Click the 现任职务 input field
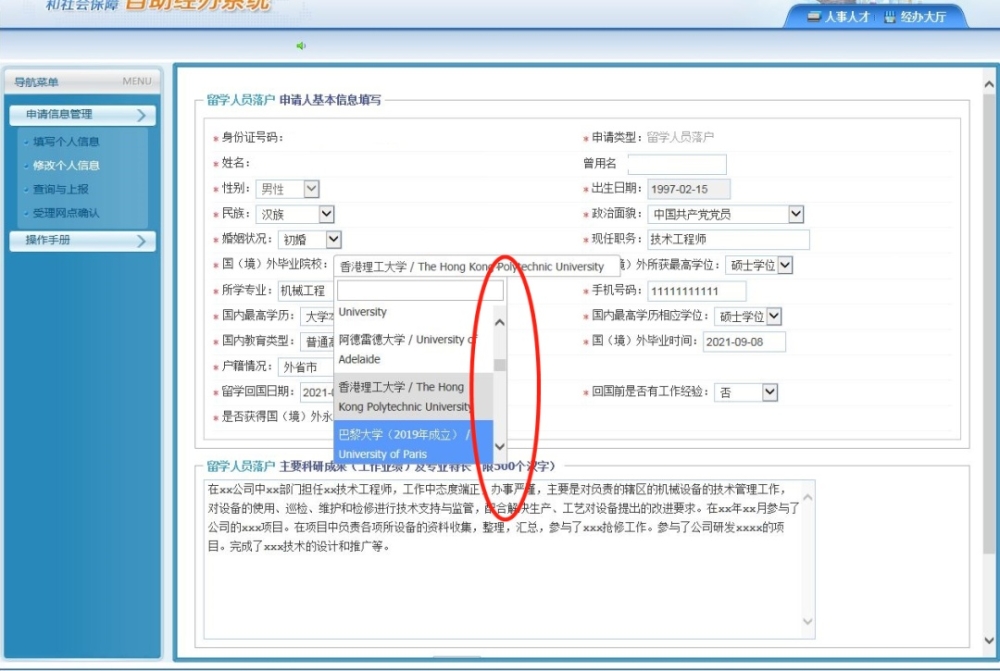The width and height of the screenshot is (1000, 671). pyautogui.click(x=728, y=239)
